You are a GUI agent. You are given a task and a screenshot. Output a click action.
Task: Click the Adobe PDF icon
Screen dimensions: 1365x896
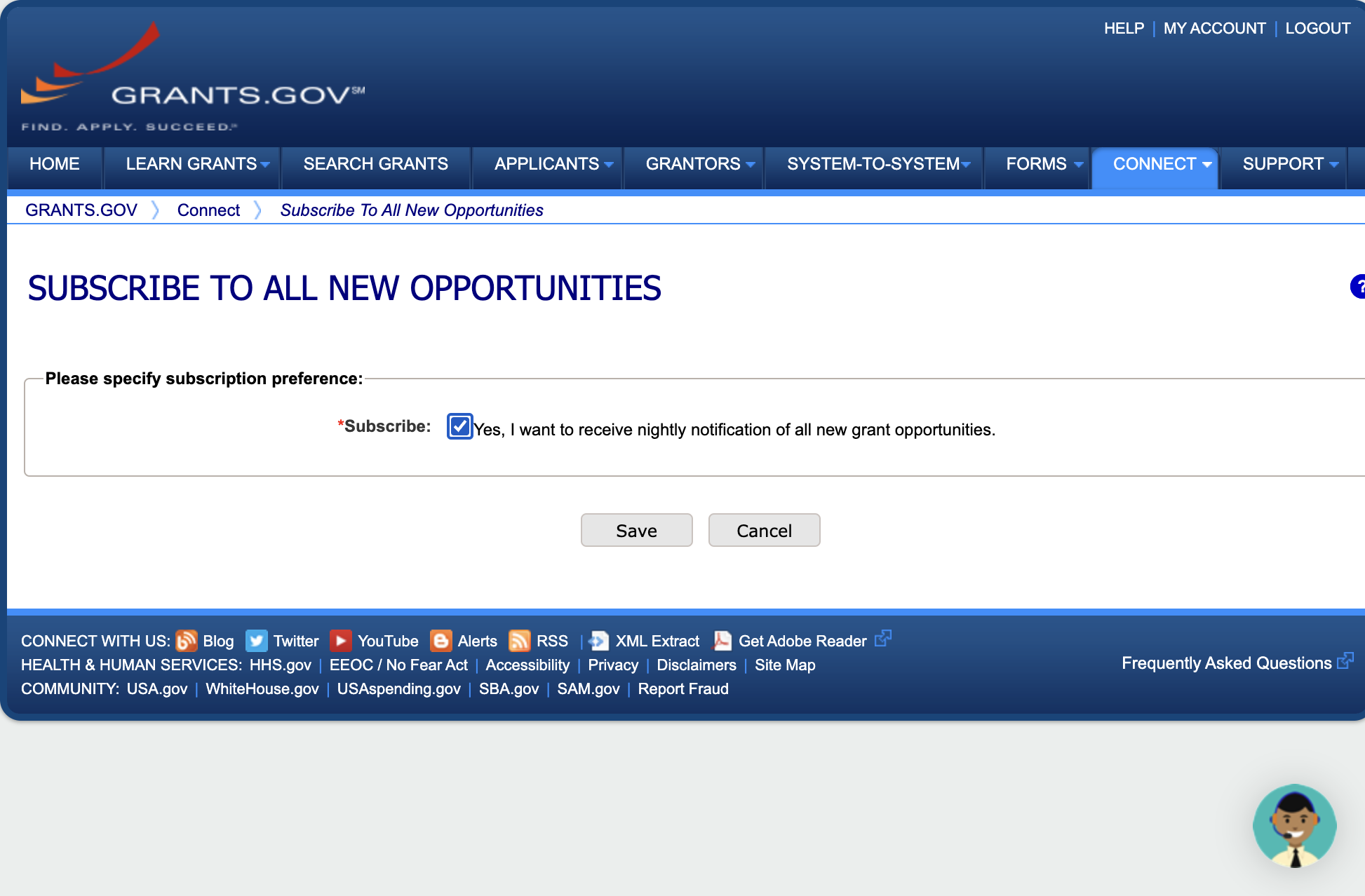click(722, 641)
